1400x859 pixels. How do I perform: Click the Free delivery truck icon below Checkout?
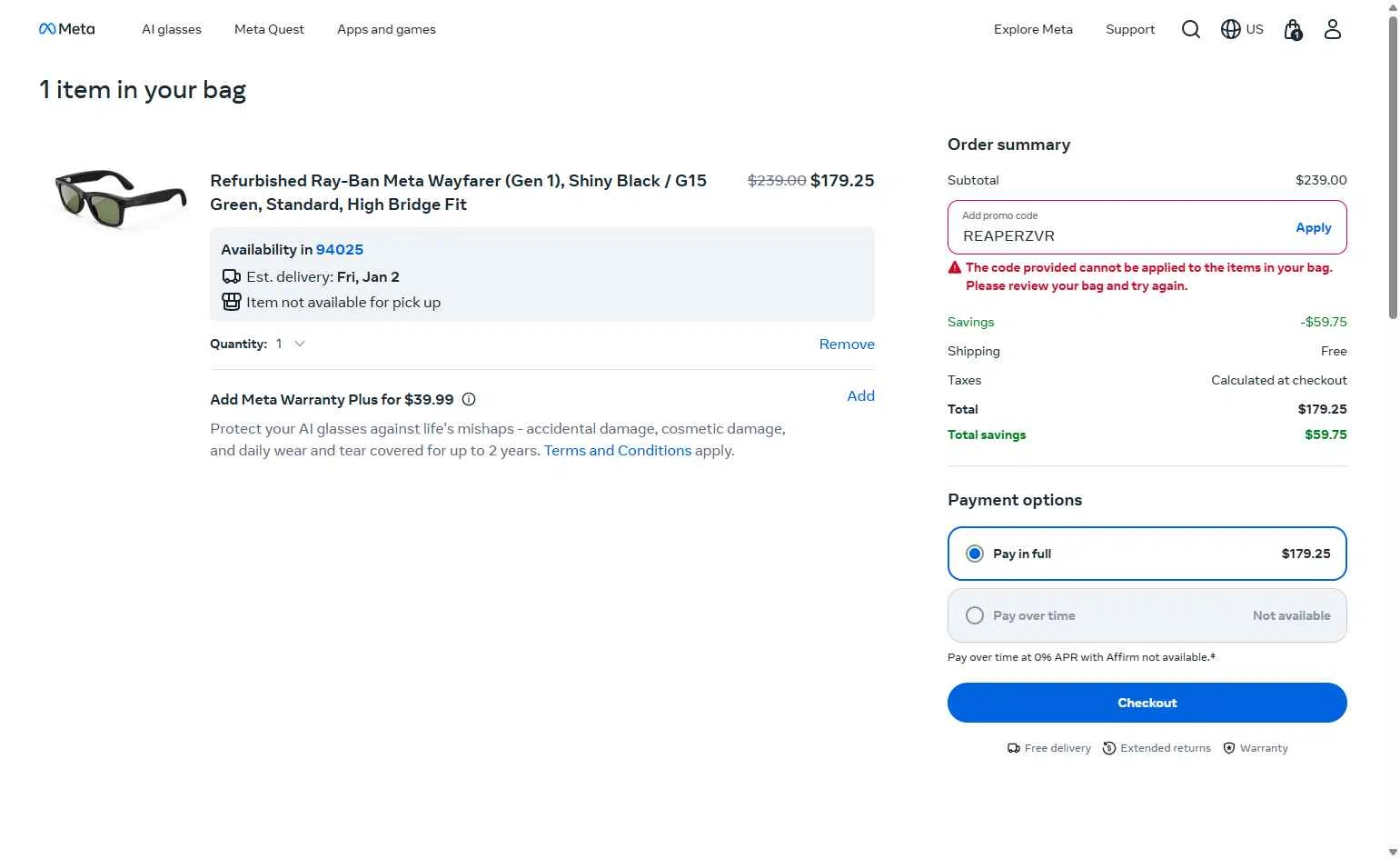click(x=1013, y=748)
